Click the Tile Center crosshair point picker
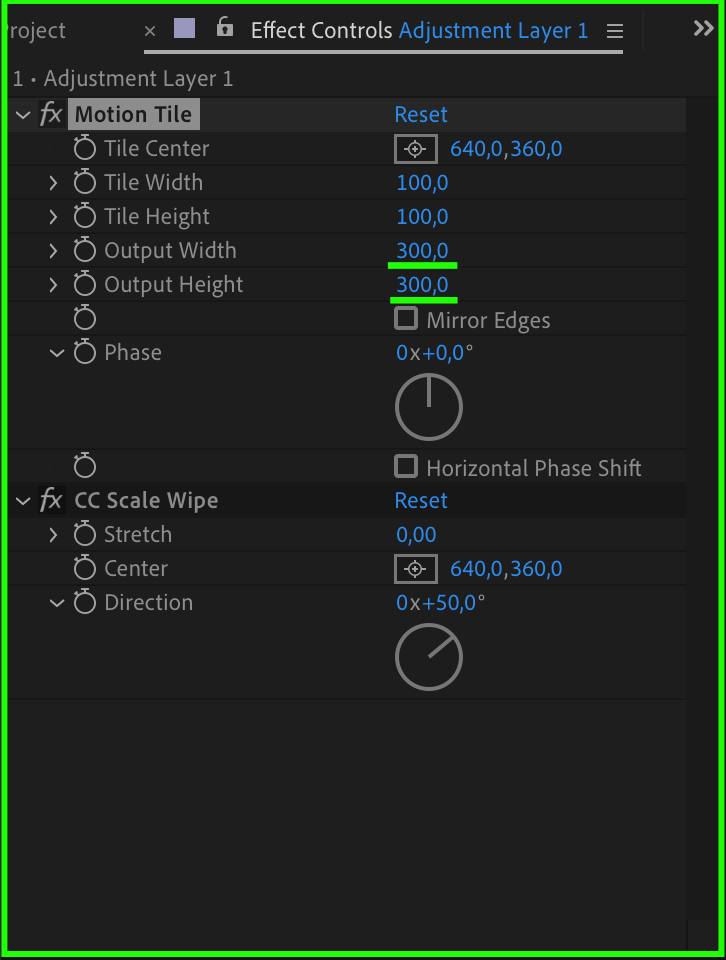Screen dimensions: 726x960 tap(415, 149)
